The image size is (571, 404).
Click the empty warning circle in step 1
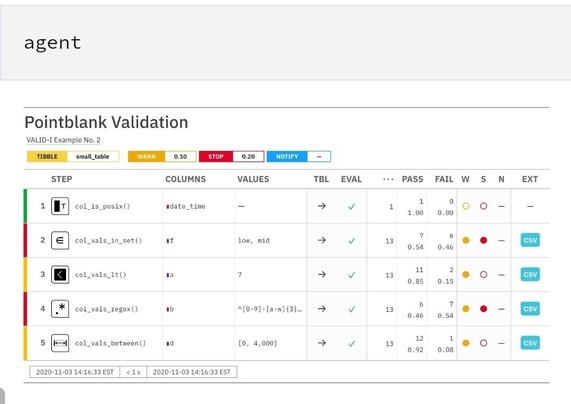pos(466,206)
